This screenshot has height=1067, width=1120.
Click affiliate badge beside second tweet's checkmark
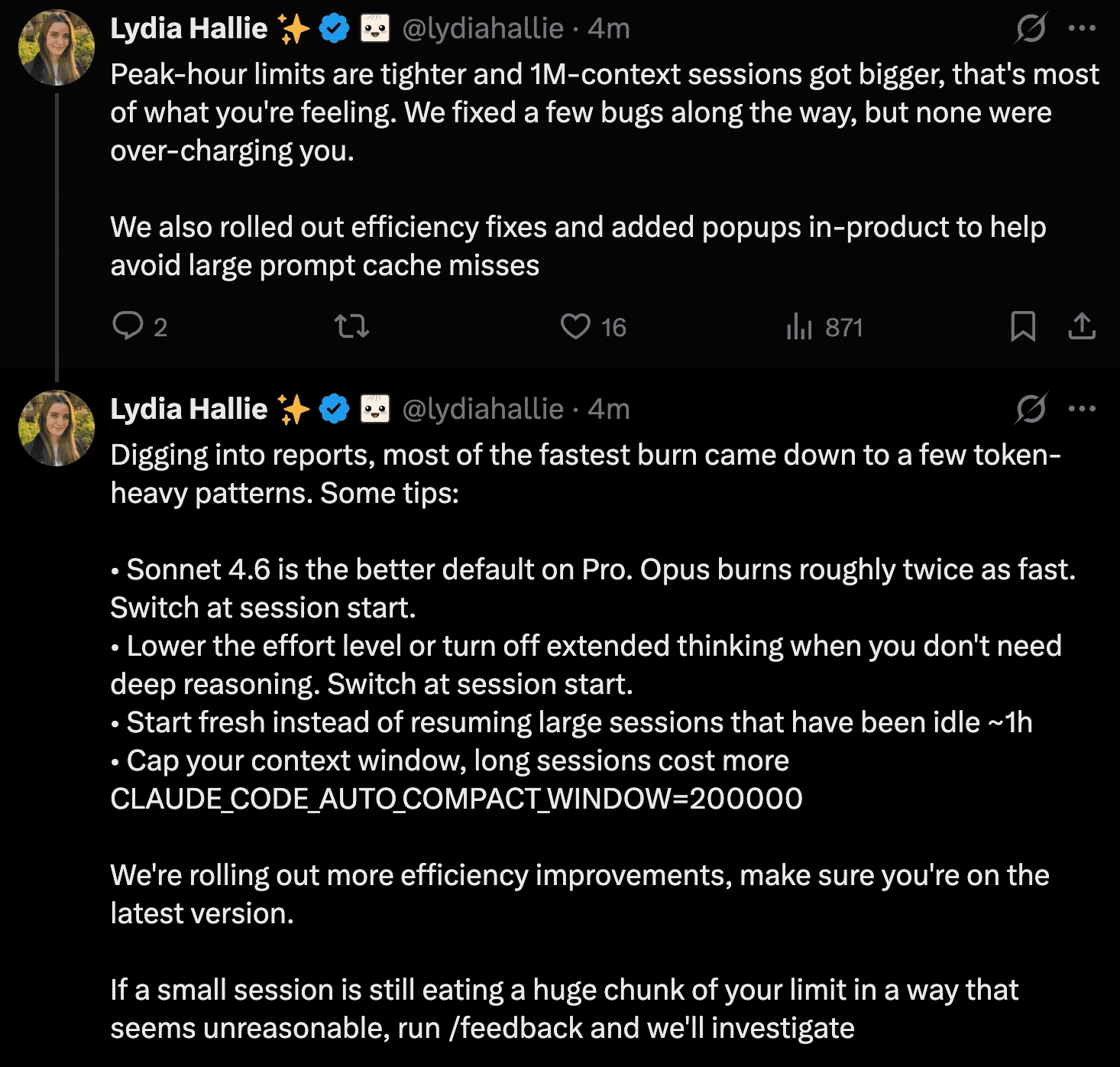tap(375, 409)
